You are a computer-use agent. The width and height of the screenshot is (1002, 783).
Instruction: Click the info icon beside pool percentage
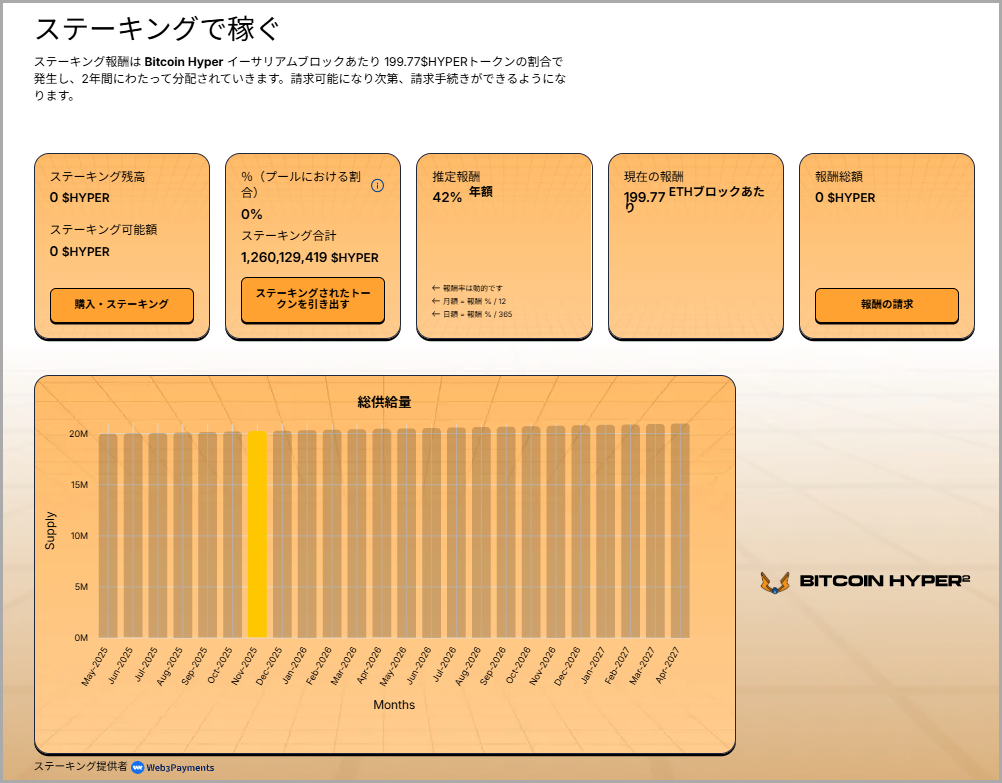[x=377, y=185]
